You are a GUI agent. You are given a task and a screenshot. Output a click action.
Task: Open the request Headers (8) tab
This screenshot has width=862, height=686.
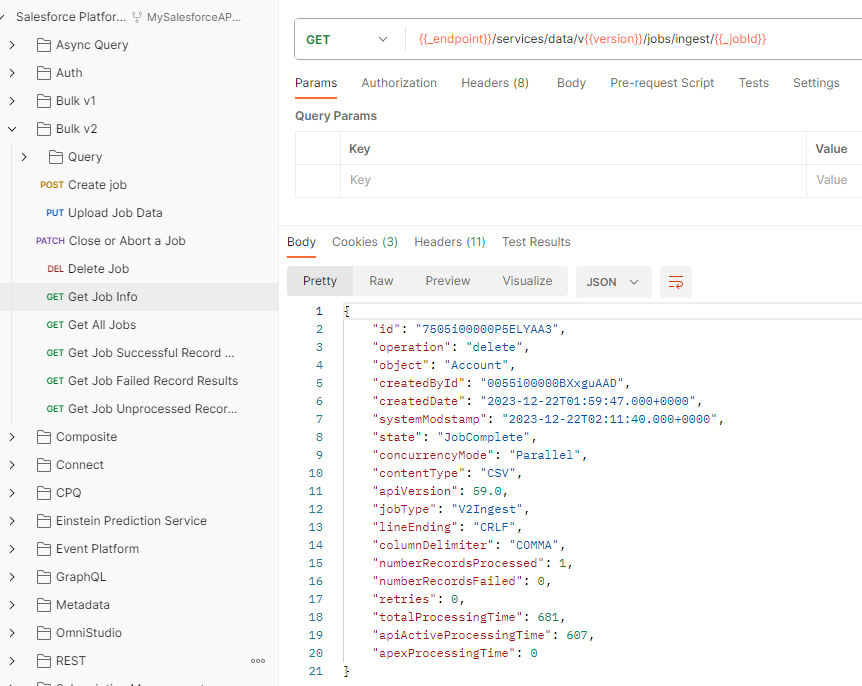tap(495, 83)
